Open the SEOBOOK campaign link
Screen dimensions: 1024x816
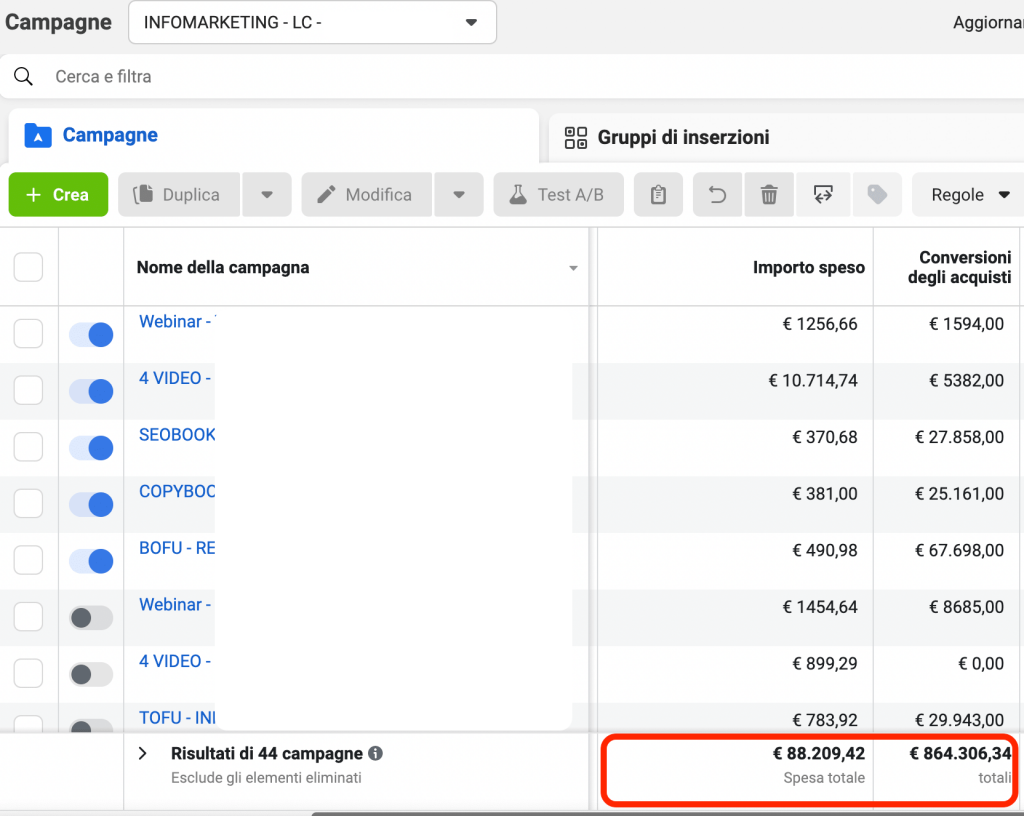pos(177,435)
